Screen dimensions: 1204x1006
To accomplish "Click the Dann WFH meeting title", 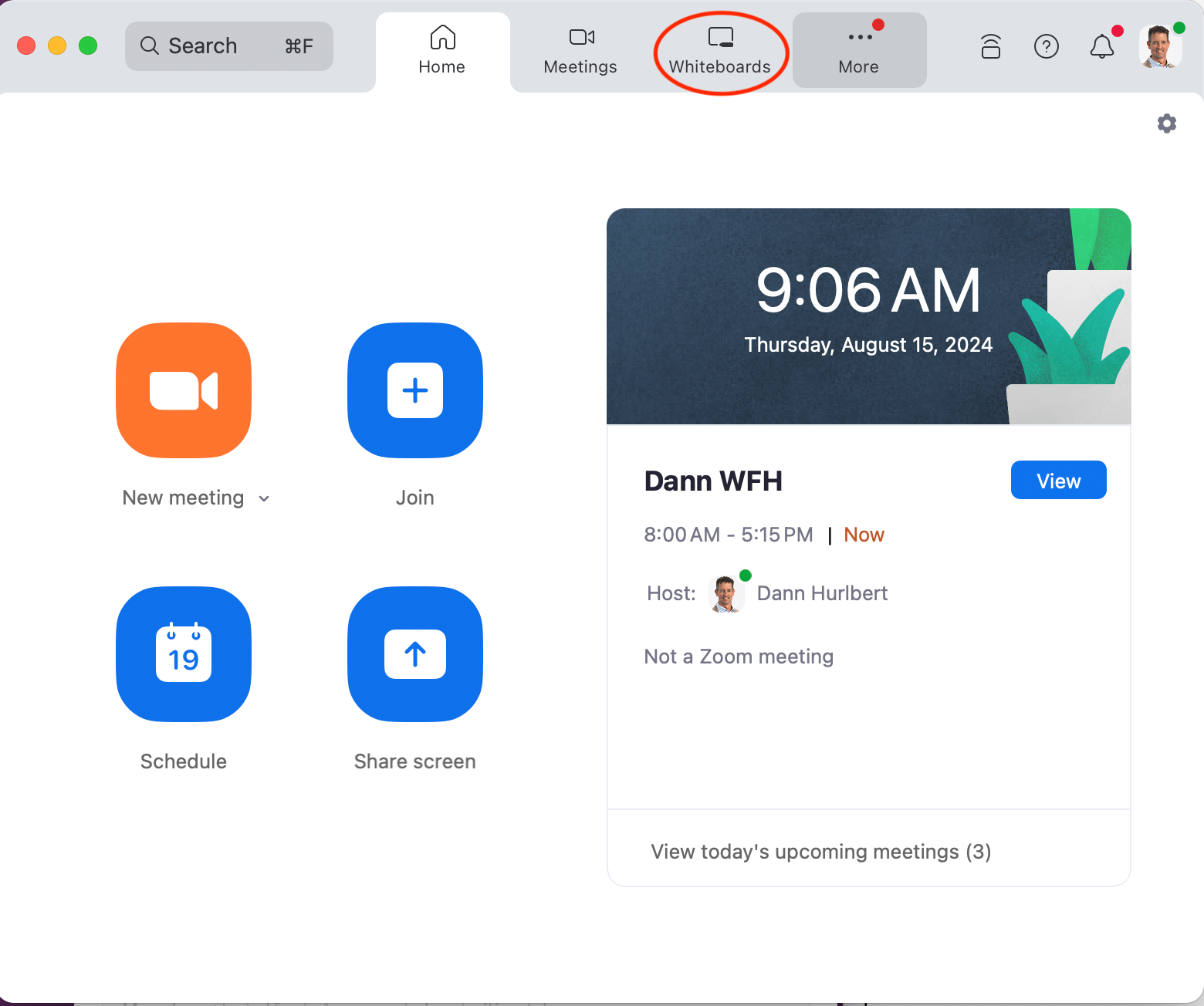I will click(713, 481).
